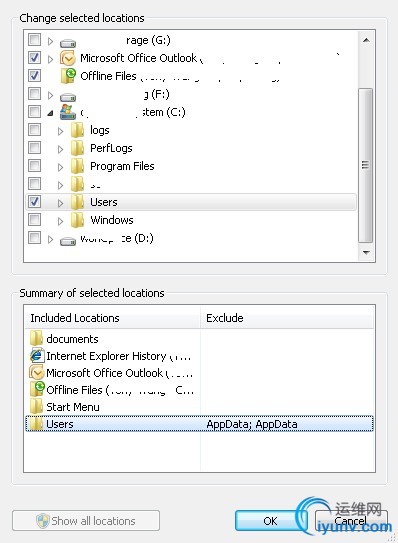
Task: Click the tree scrollbar down arrow
Action: pyautogui.click(x=366, y=252)
